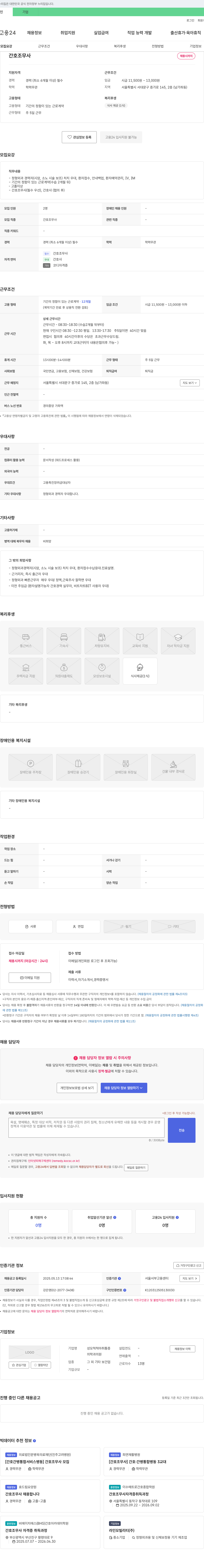Screen dimensions: 204x1568
Task: Select the 면접 screening method
Action: pos(78,926)
